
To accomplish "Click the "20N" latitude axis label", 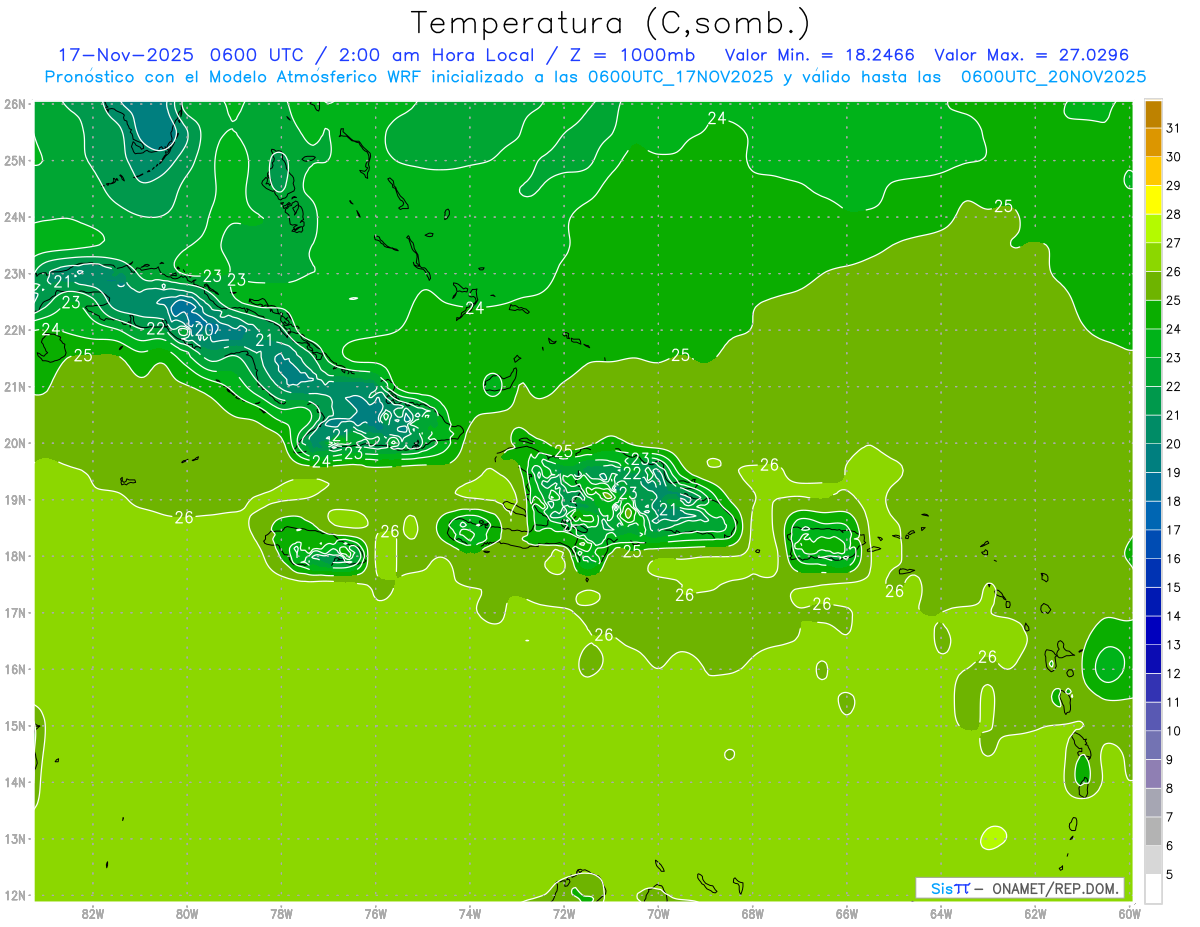I will (x=14, y=443).
